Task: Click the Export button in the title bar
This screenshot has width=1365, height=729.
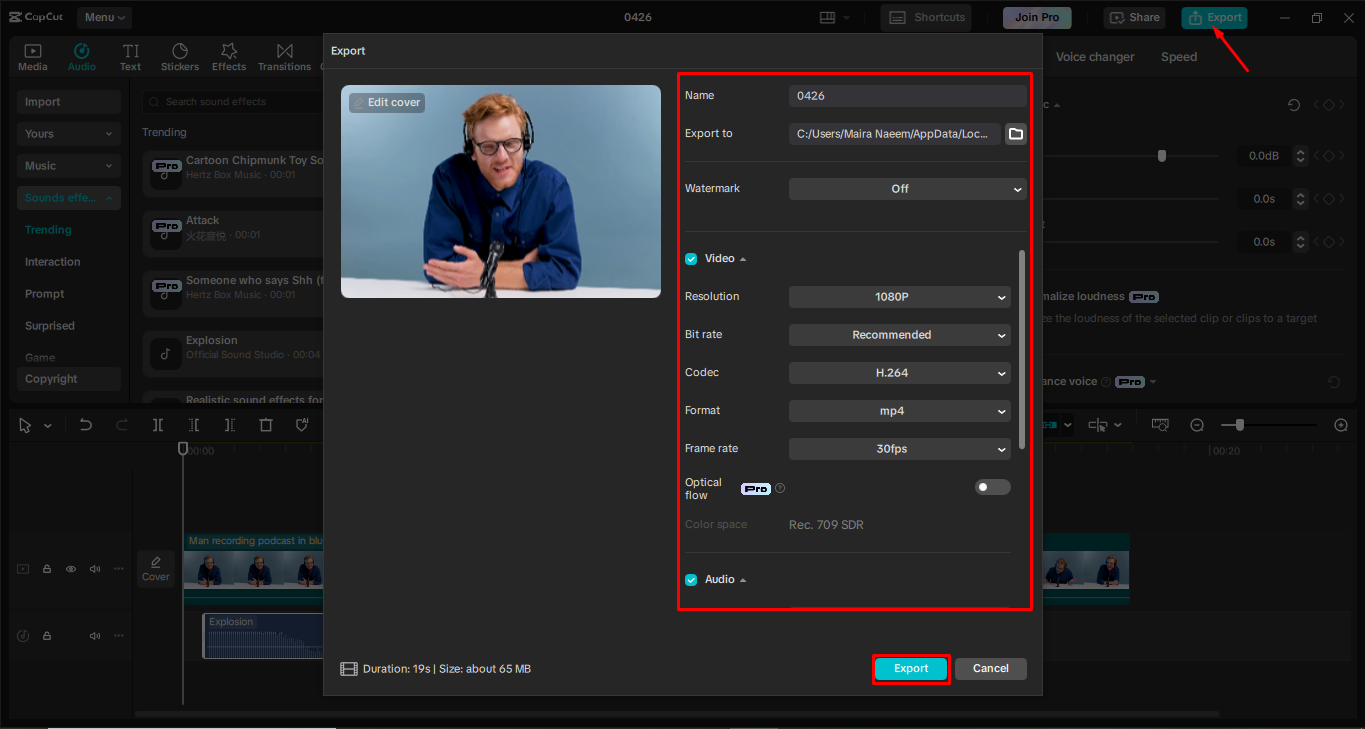Action: click(1214, 17)
